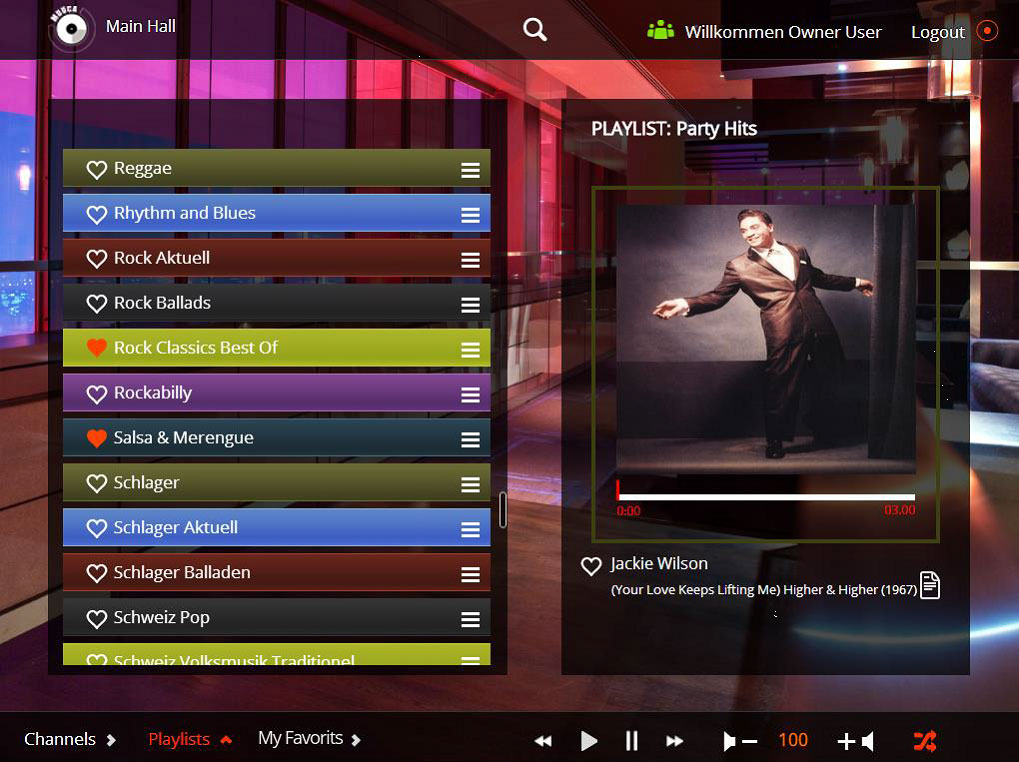Open the Reggae playlist menu icon
Image resolution: width=1019 pixels, height=762 pixels.
(471, 170)
